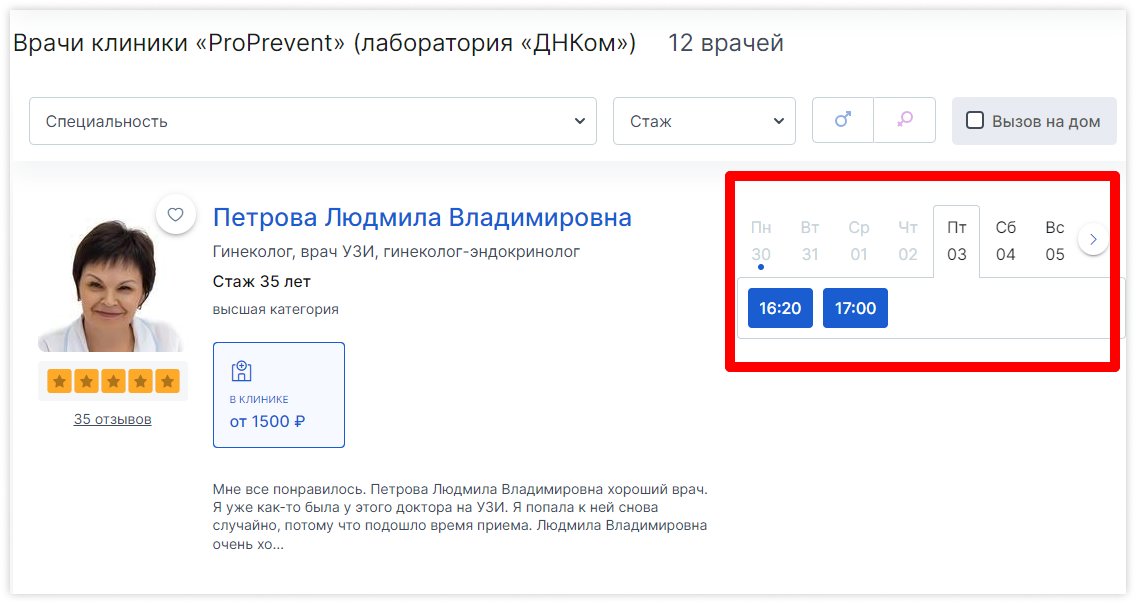The height and width of the screenshot is (604, 1136).
Task: Click the "от 1500 ₽" price card
Action: click(267, 421)
